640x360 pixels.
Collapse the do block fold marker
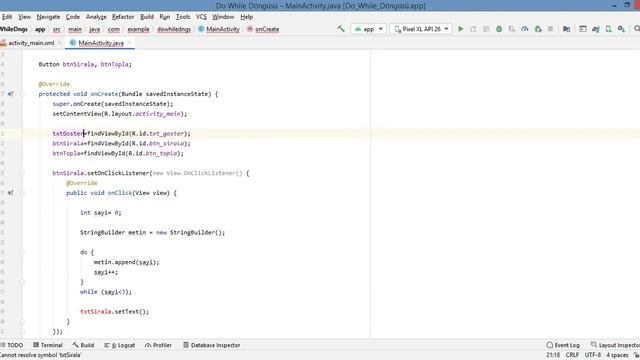tap(22, 252)
